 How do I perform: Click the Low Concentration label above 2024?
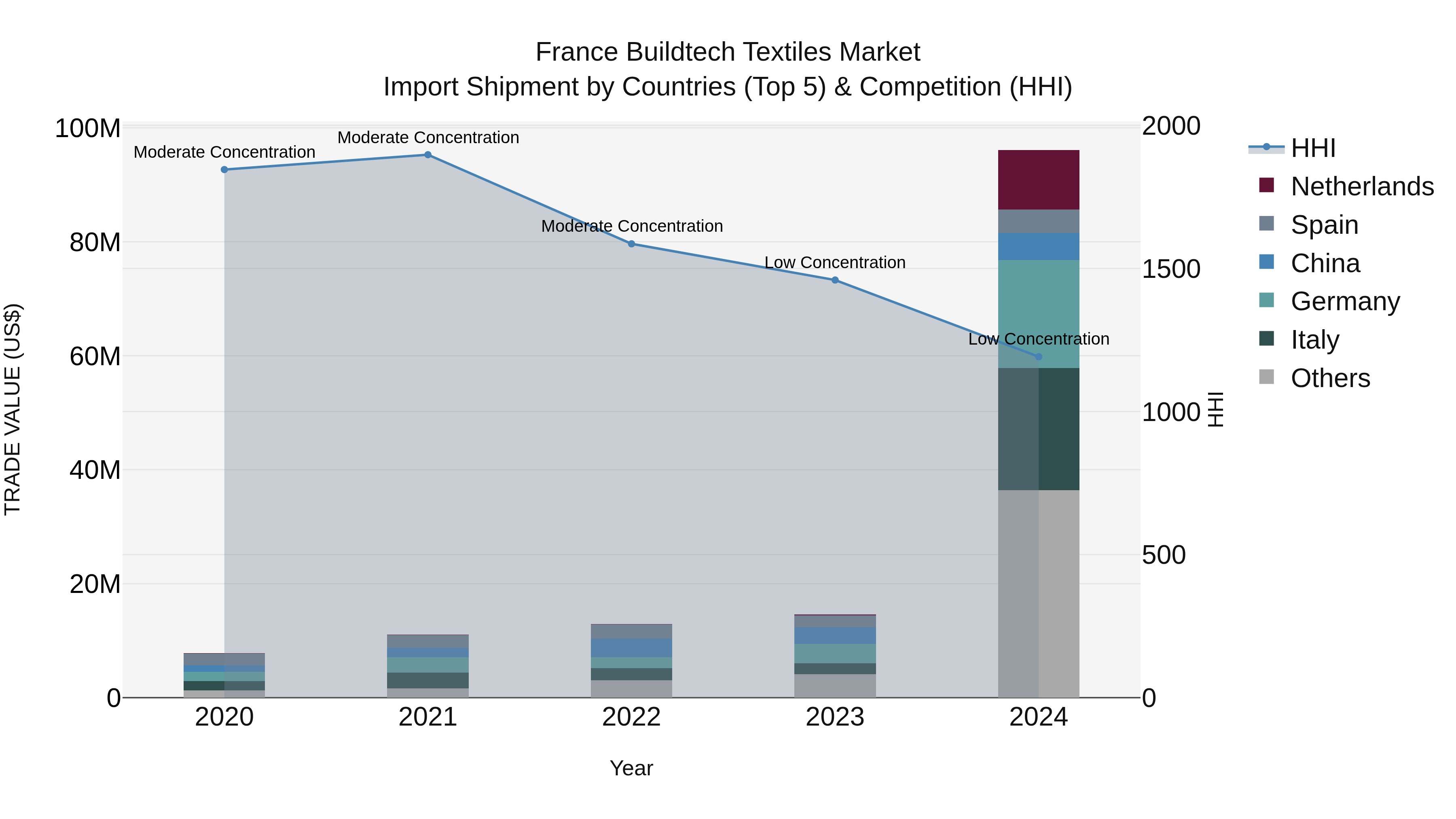click(1039, 339)
